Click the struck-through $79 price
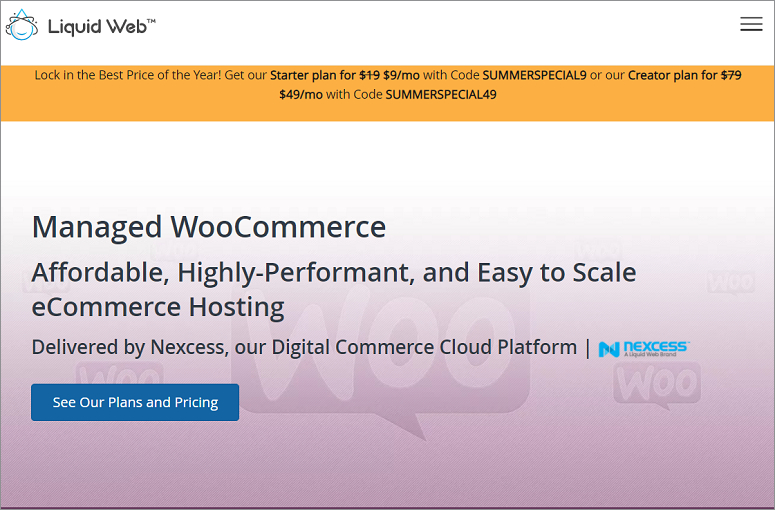 coord(731,75)
